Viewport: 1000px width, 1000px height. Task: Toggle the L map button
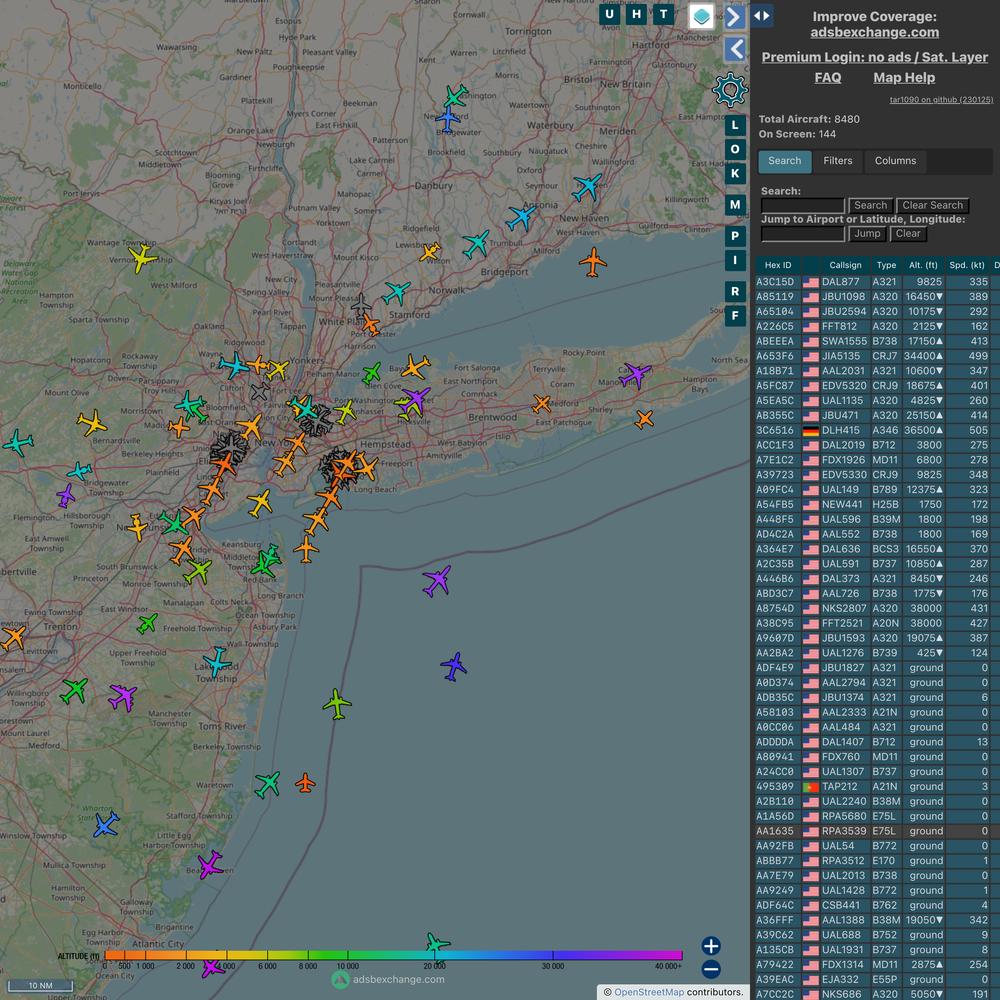(x=735, y=125)
